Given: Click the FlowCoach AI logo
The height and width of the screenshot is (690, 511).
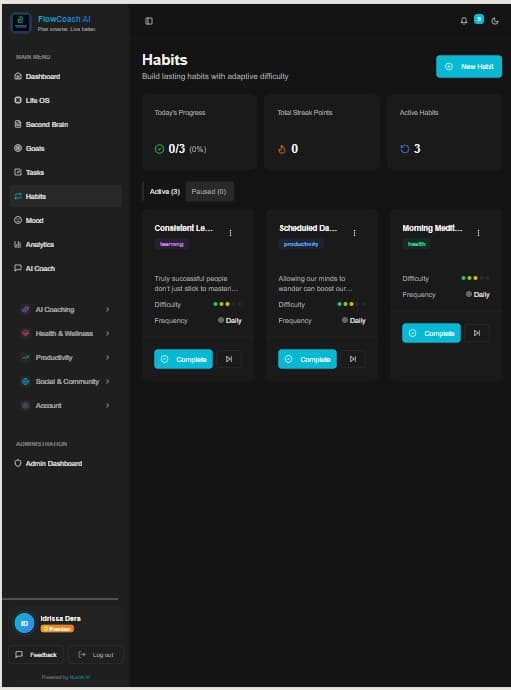Looking at the screenshot, I should tap(21, 22).
